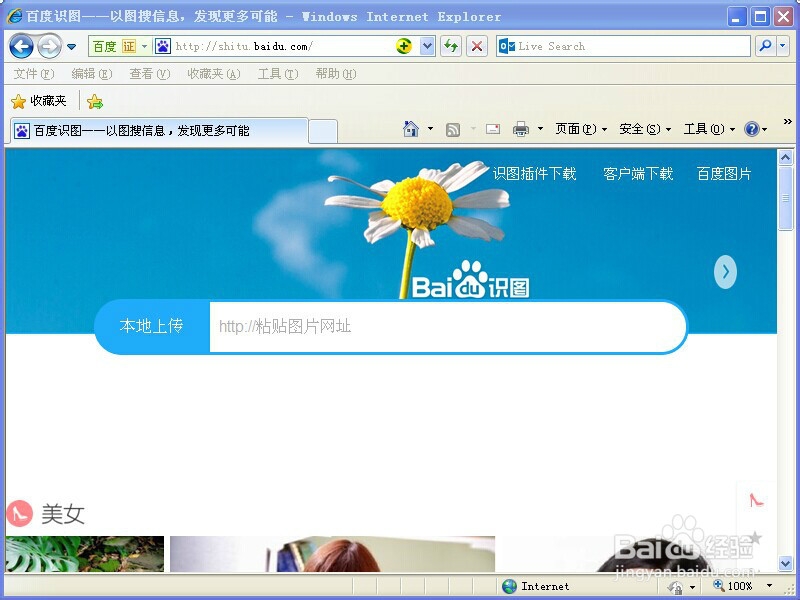The width and height of the screenshot is (800, 600).
Task: Click the magnifier Search button
Action: [765, 46]
